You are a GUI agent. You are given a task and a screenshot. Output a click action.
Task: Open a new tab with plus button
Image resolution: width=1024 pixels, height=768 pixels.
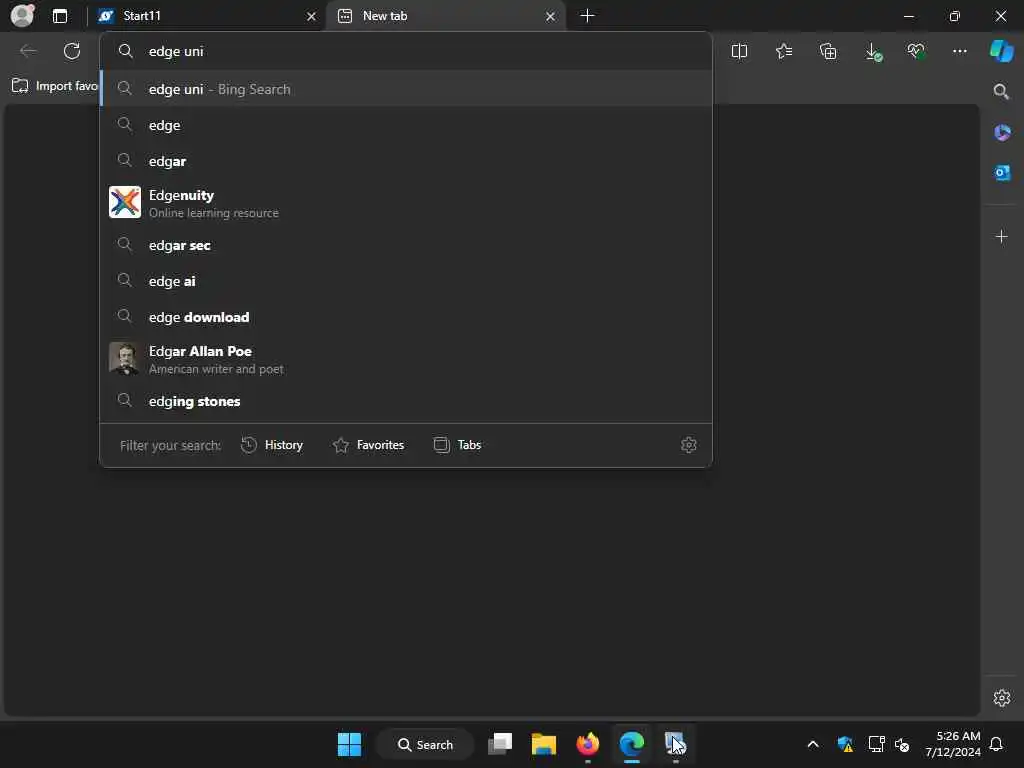click(x=587, y=16)
